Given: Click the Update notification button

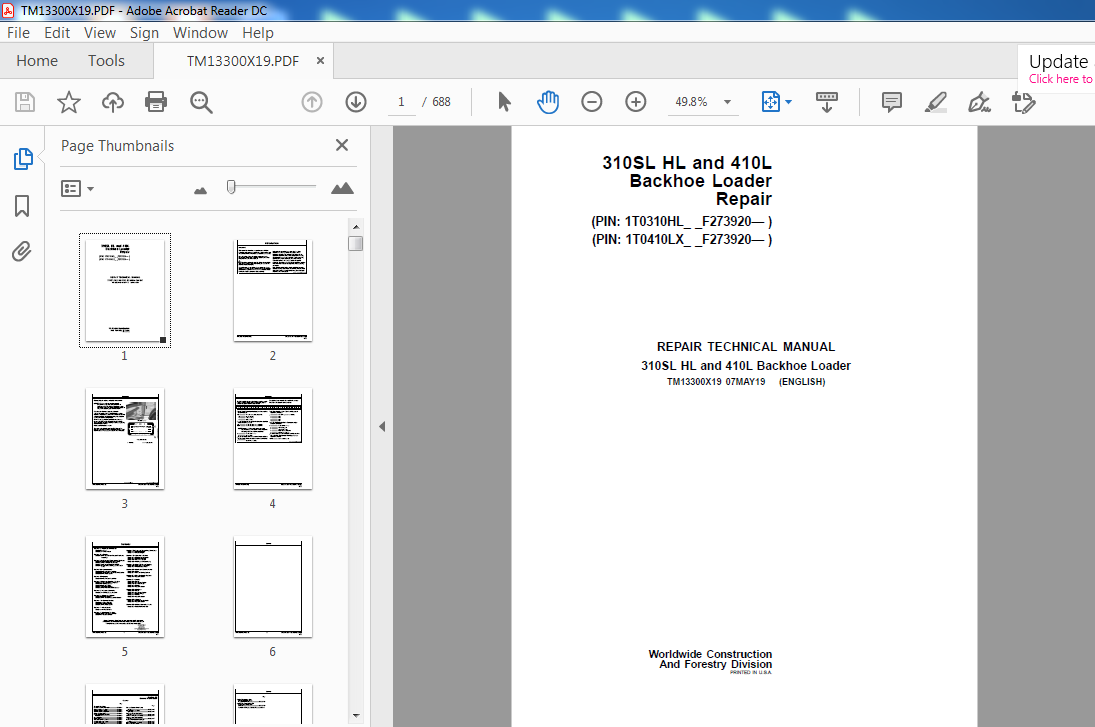Looking at the screenshot, I should point(1059,69).
